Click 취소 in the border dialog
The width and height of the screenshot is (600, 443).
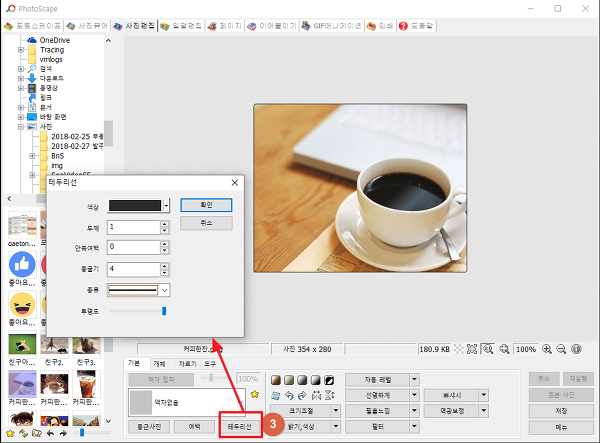[x=206, y=223]
